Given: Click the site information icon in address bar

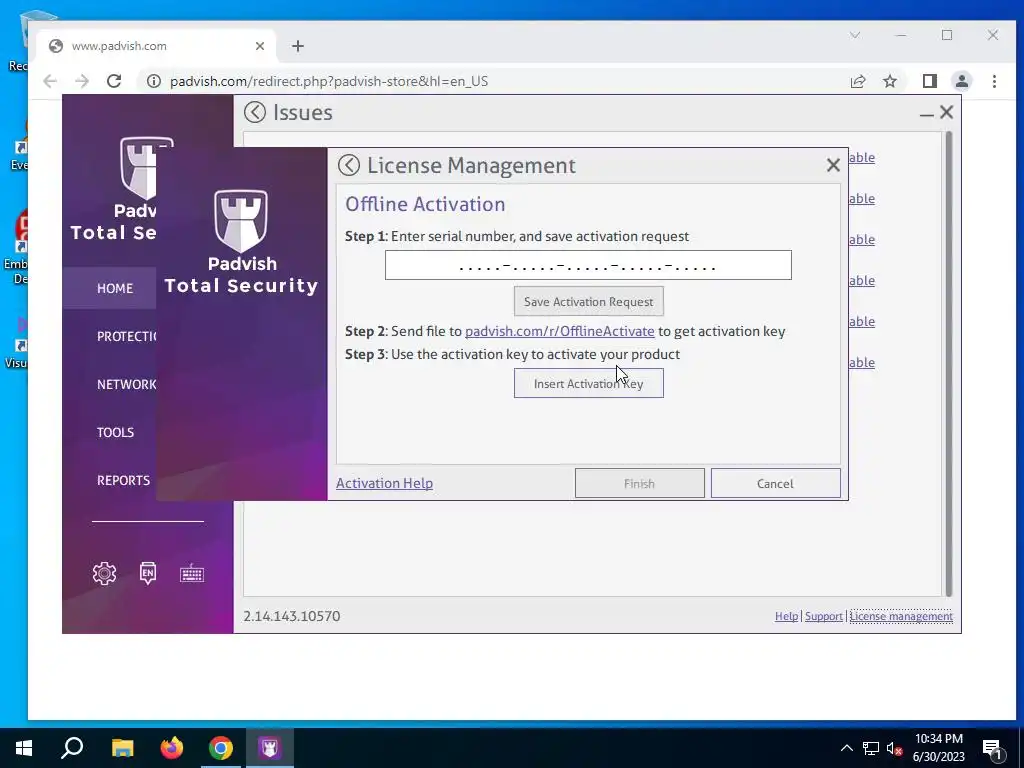Looking at the screenshot, I should [x=153, y=81].
